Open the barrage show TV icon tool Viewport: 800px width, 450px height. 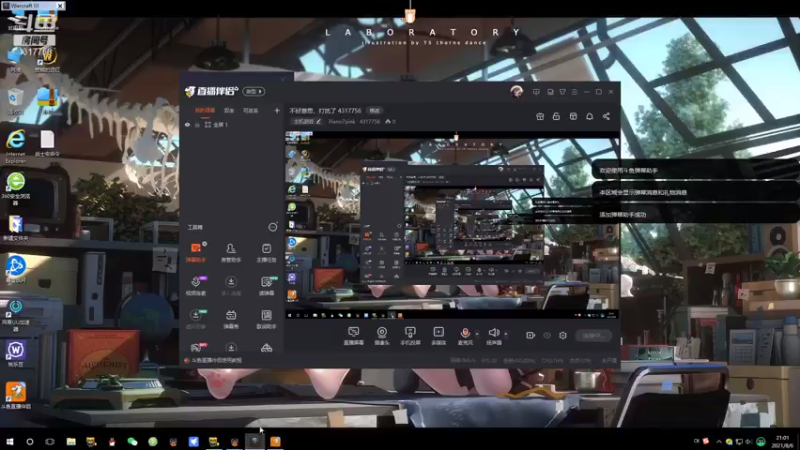tap(231, 318)
